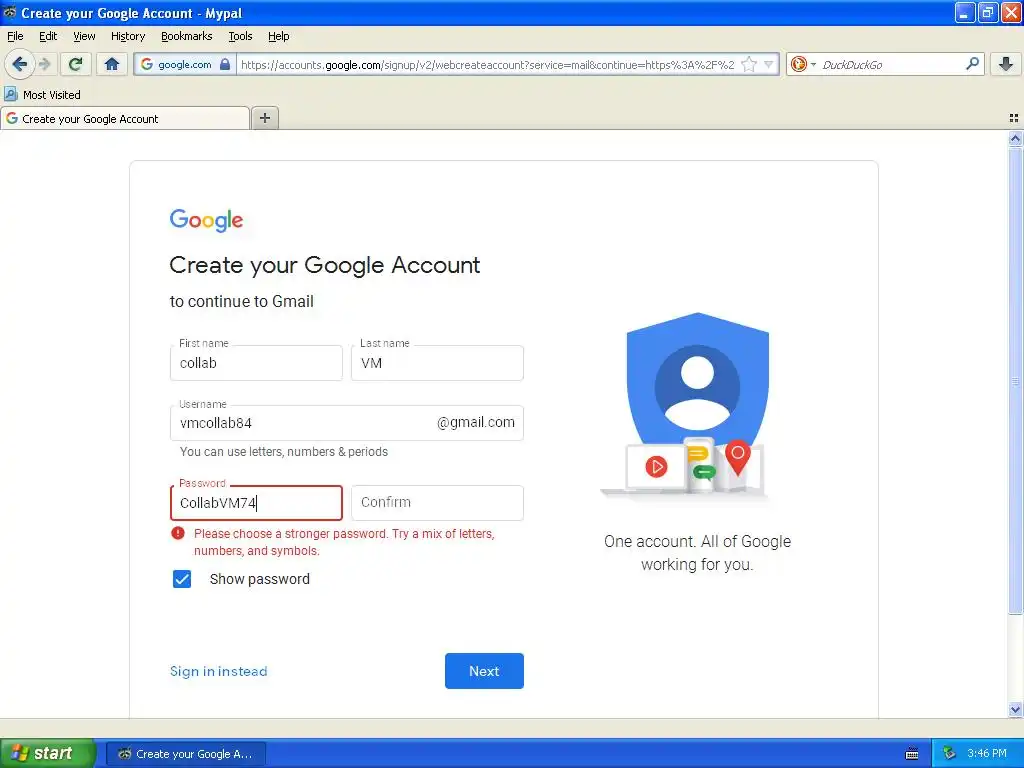Click the vertical scrollbar thumb
Image resolution: width=1024 pixels, height=768 pixels.
[x=1015, y=380]
